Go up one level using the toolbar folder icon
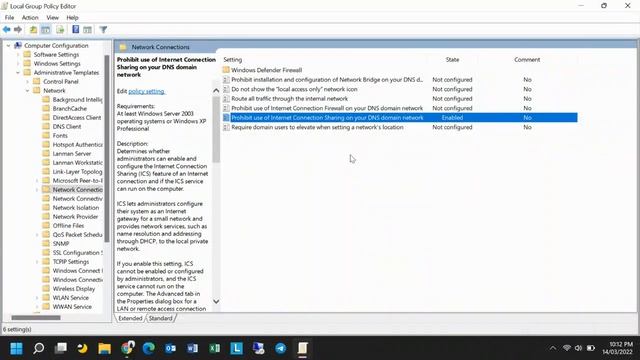The height and width of the screenshot is (360, 640). (x=33, y=29)
